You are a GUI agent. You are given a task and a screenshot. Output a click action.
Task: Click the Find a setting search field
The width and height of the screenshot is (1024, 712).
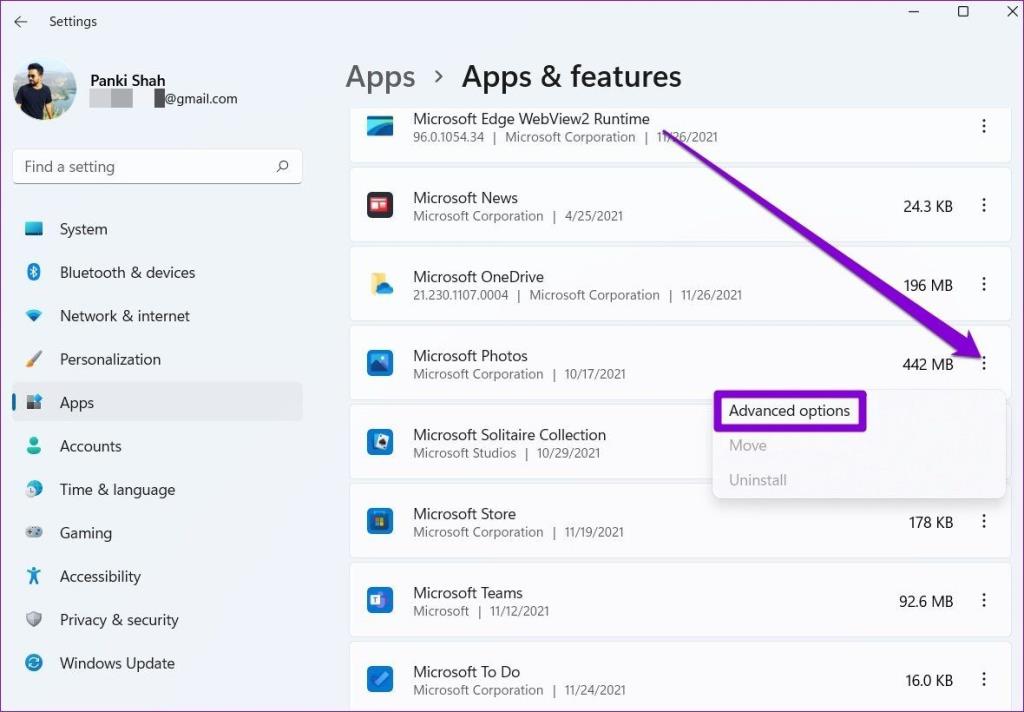157,166
